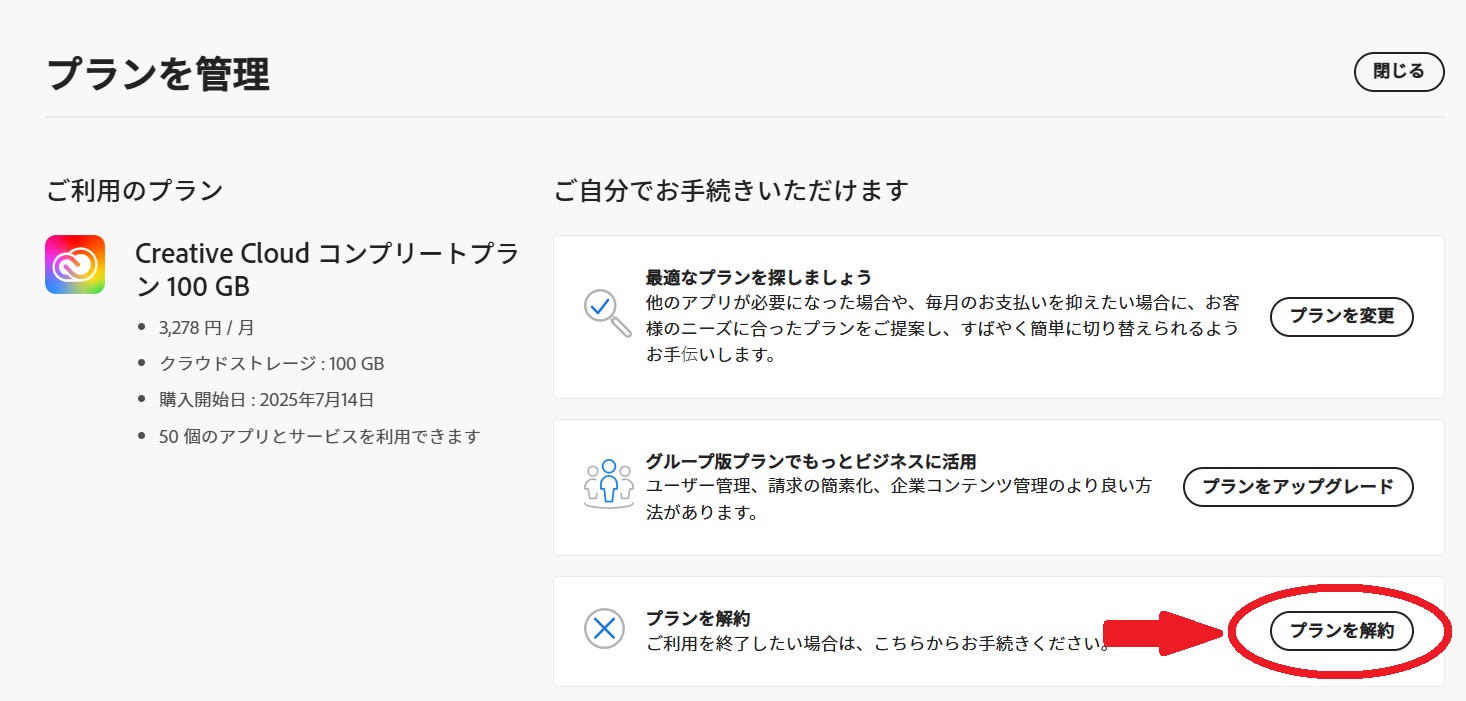Click the 購入開始日 : 2025年7月14日 line
1466x701 pixels.
tap(266, 400)
